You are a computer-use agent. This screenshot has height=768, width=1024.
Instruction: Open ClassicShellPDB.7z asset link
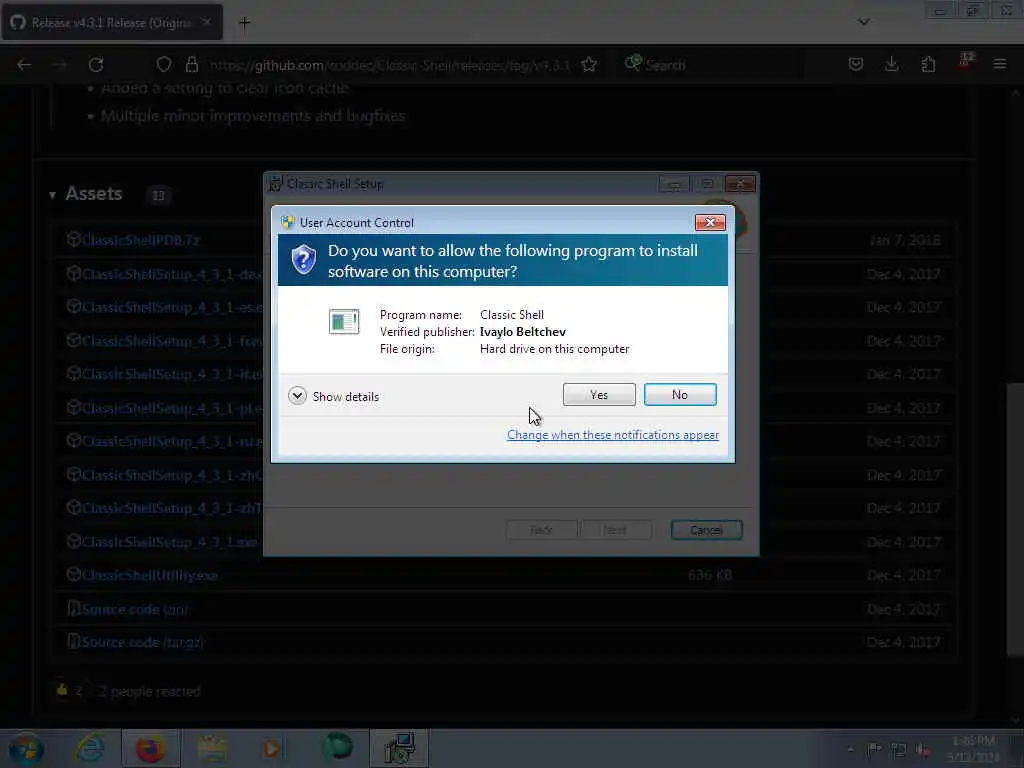140,240
